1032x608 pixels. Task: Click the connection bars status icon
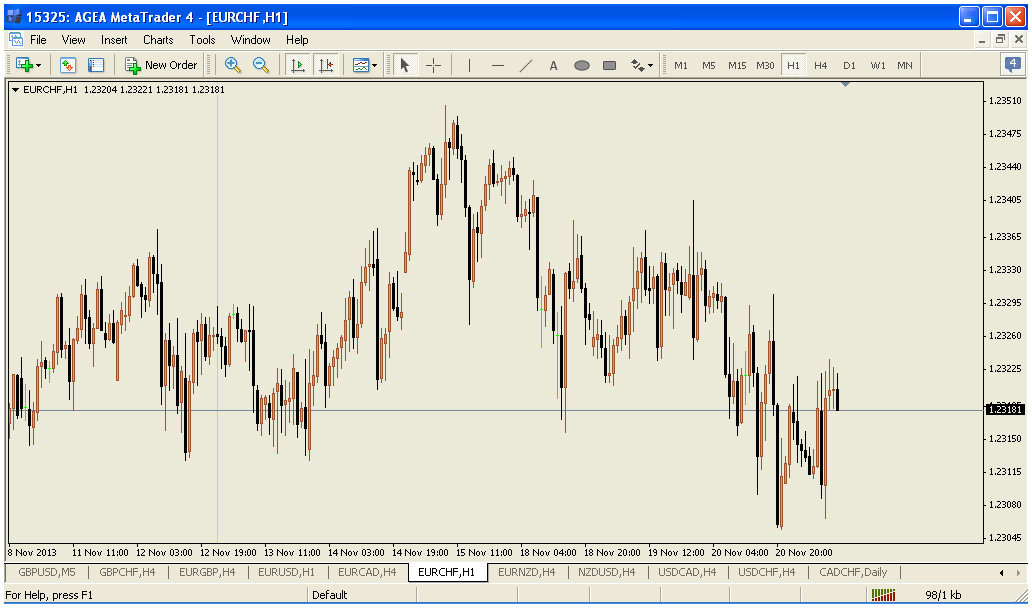(884, 595)
